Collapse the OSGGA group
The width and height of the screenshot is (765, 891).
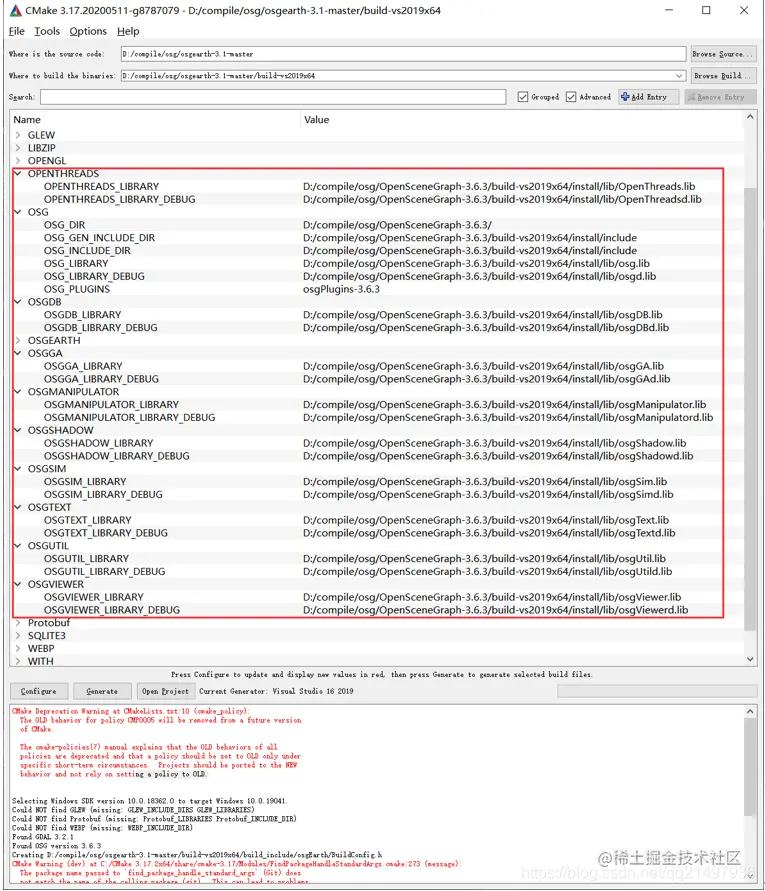(x=18, y=353)
